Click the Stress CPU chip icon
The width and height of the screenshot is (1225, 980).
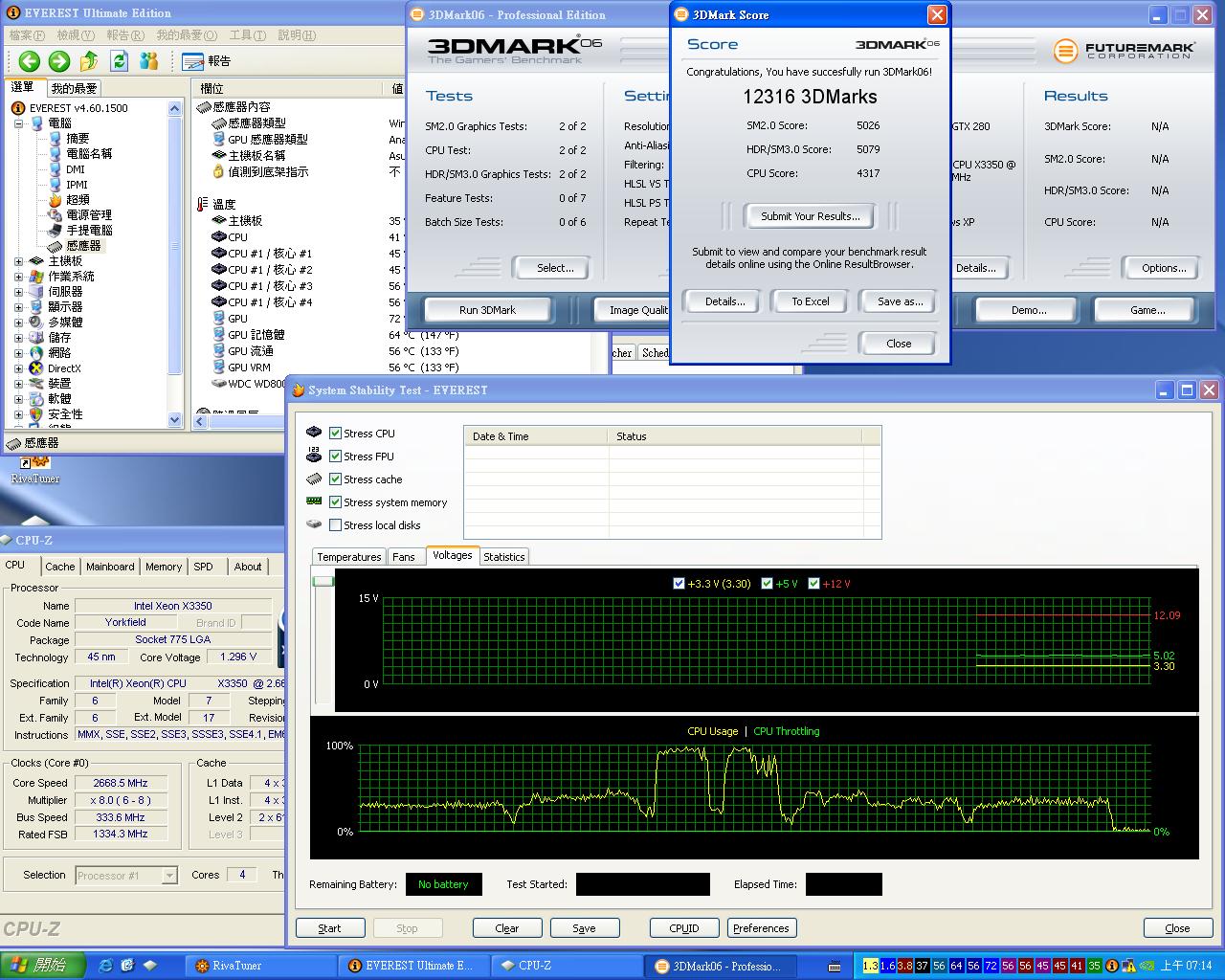tap(314, 433)
